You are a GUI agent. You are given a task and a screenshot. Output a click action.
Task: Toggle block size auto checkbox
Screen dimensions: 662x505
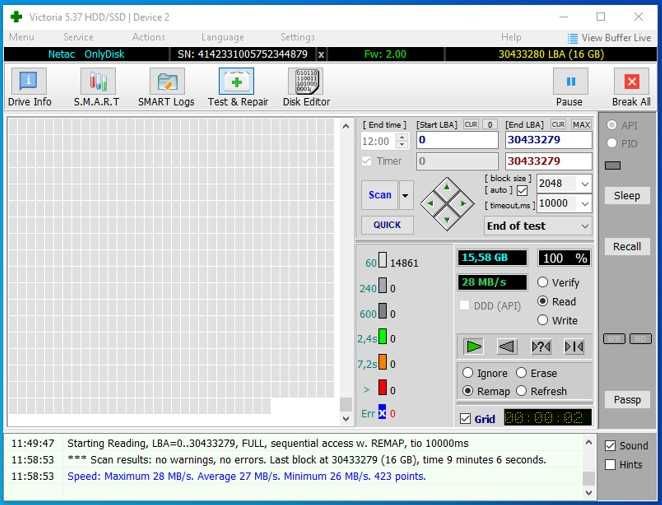coord(522,191)
